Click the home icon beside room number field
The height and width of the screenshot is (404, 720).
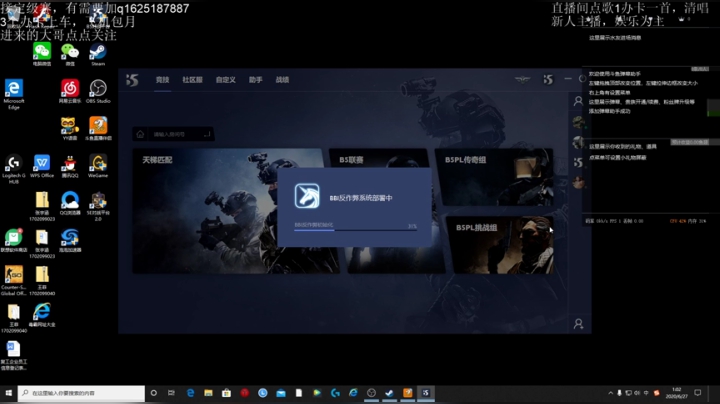(140, 134)
